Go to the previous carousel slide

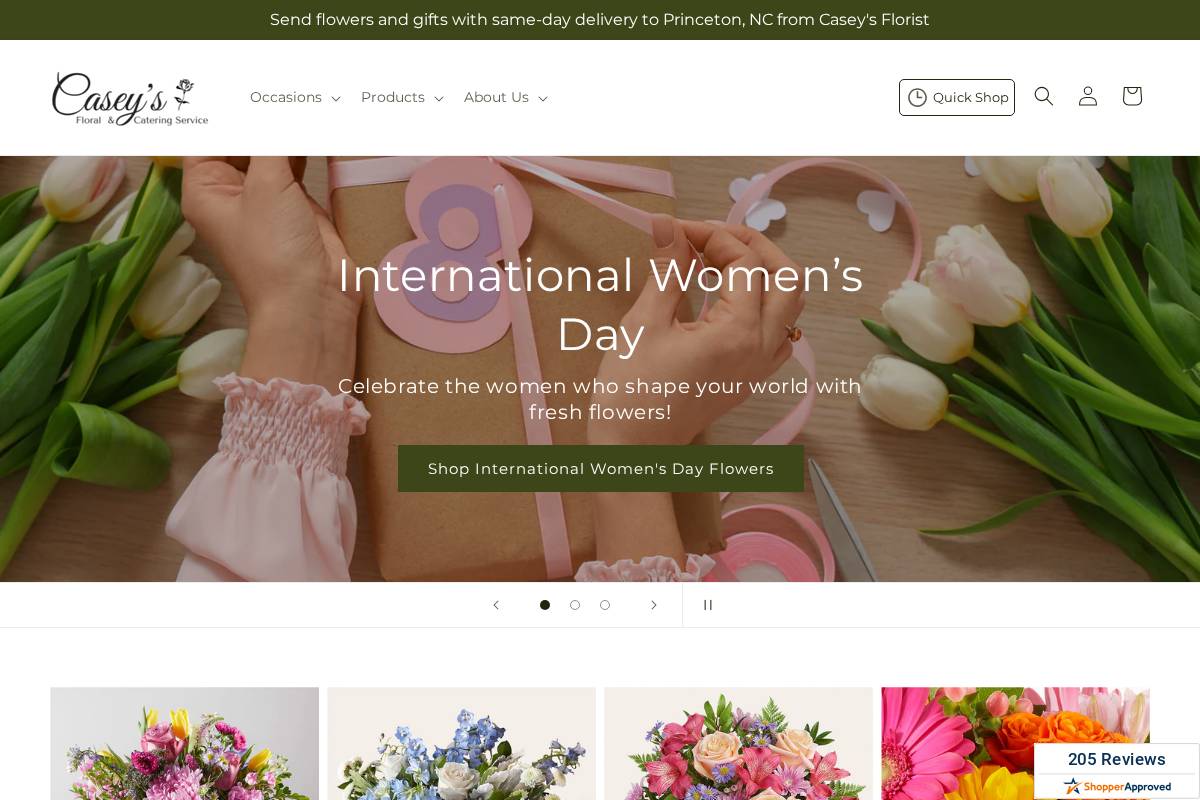(496, 605)
